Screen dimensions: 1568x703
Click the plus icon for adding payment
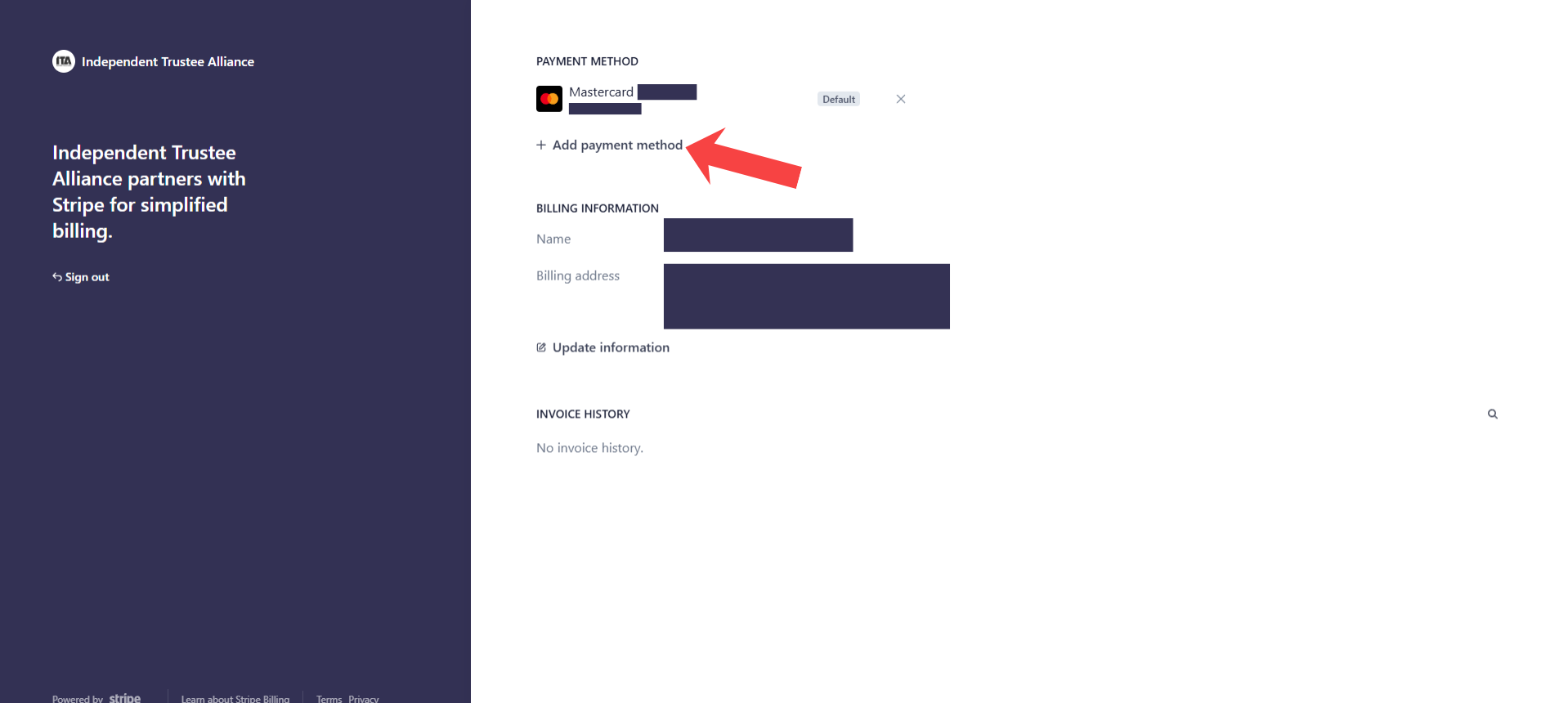541,145
